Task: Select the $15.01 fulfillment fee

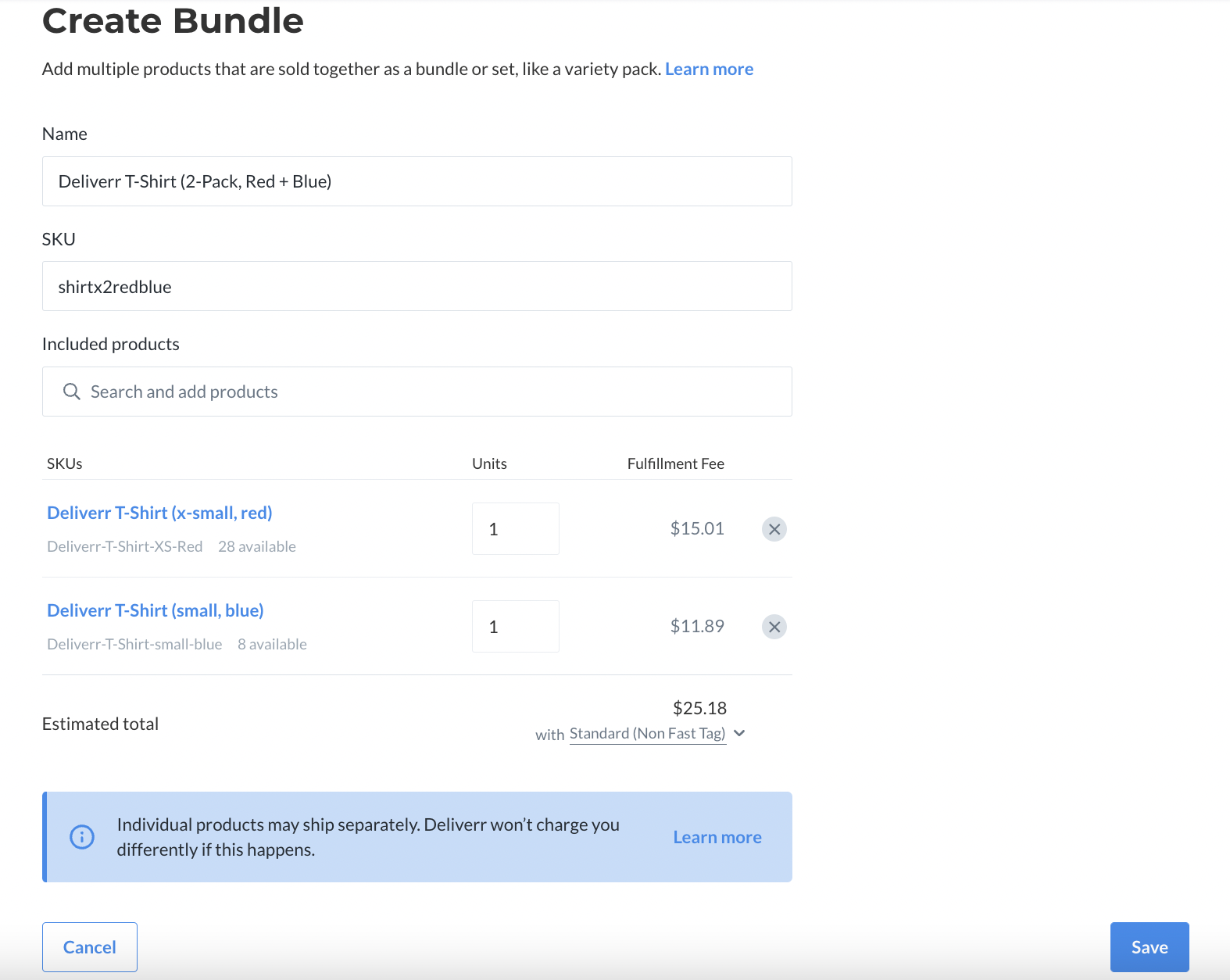Action: [697, 528]
